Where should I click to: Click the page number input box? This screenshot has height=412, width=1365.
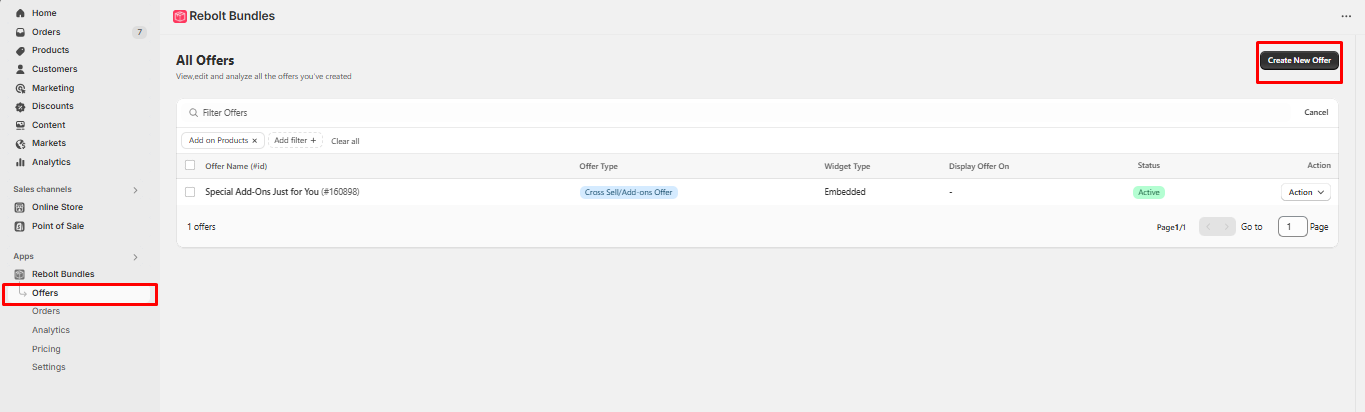pos(1292,227)
